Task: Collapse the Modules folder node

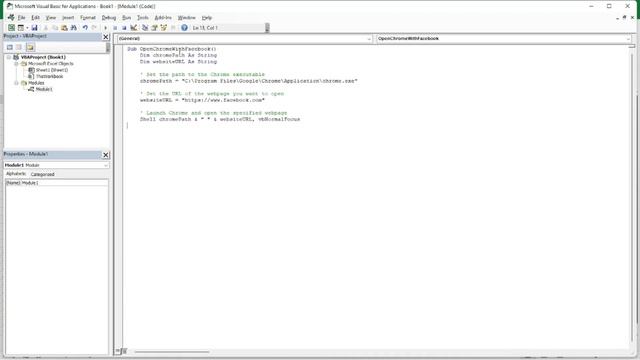Action: 16,83
